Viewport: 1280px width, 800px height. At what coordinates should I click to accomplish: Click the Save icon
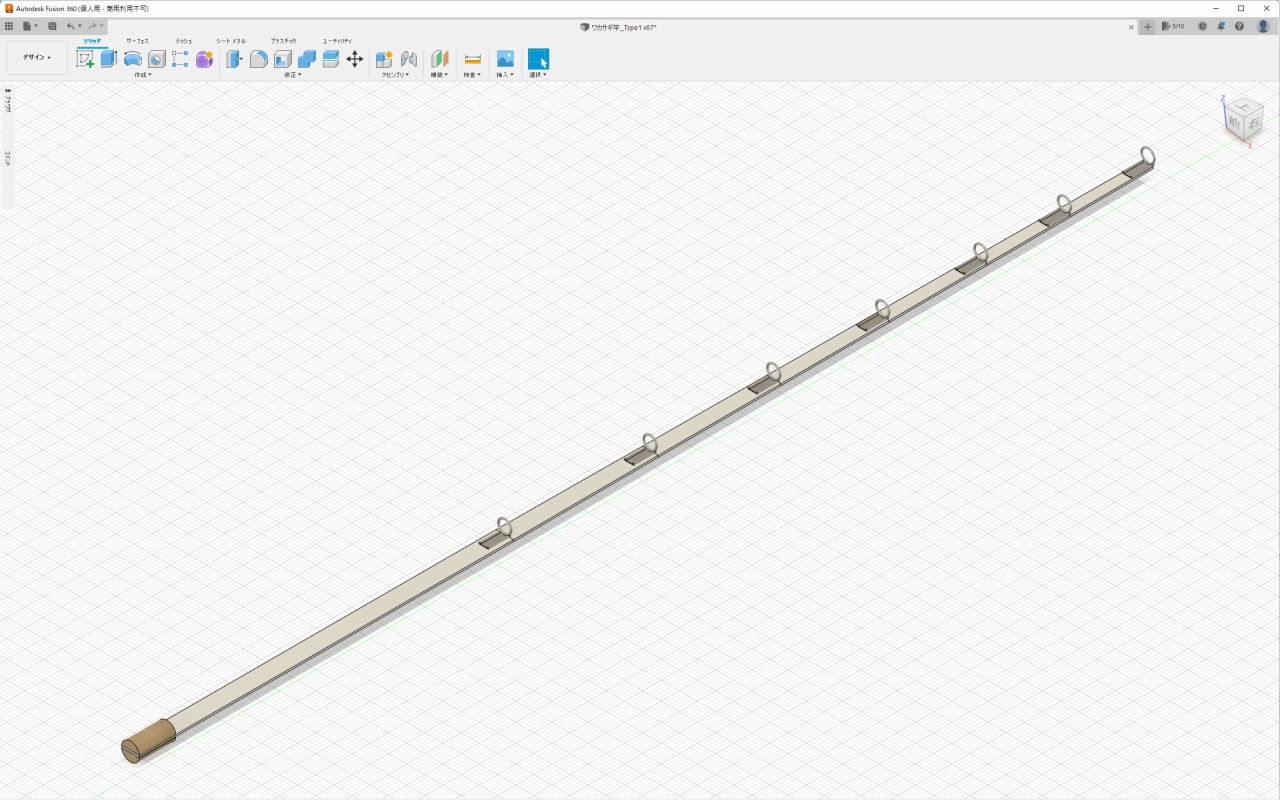pos(52,26)
